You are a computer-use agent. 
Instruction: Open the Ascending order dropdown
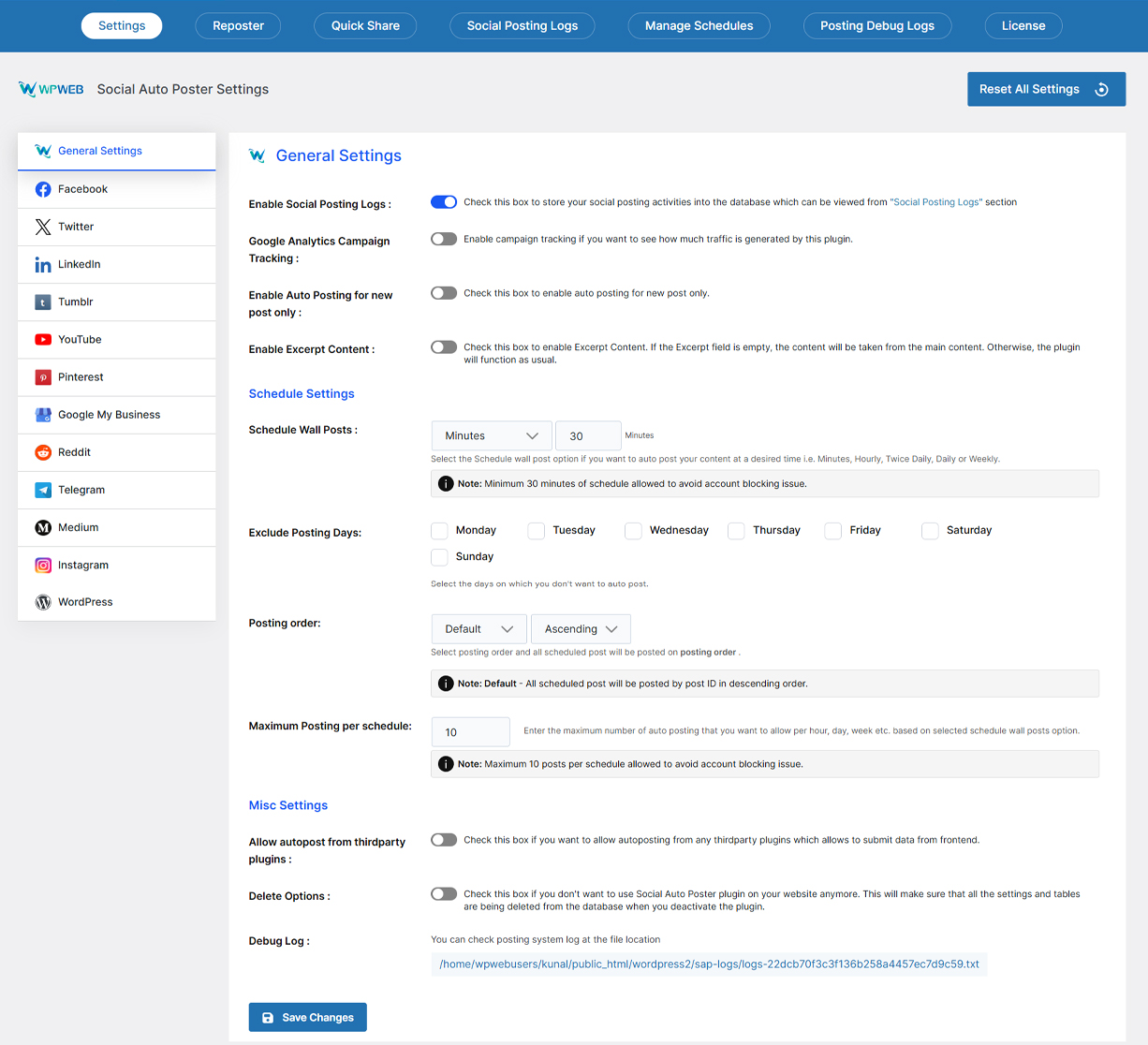(x=581, y=629)
